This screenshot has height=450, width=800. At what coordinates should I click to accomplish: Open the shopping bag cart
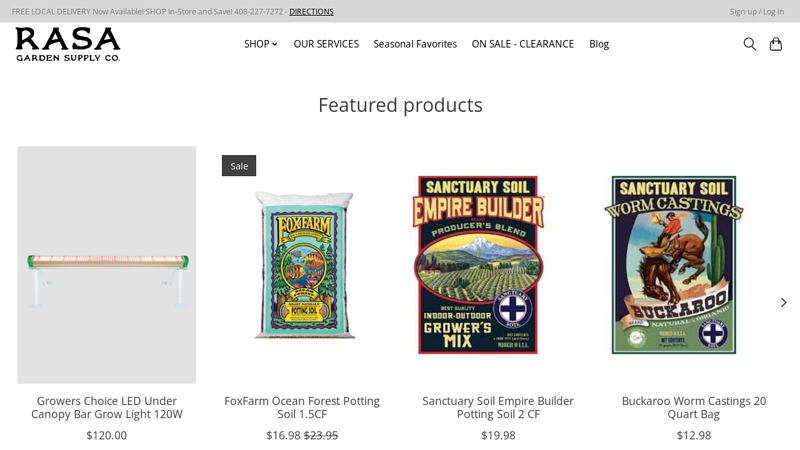[776, 44]
